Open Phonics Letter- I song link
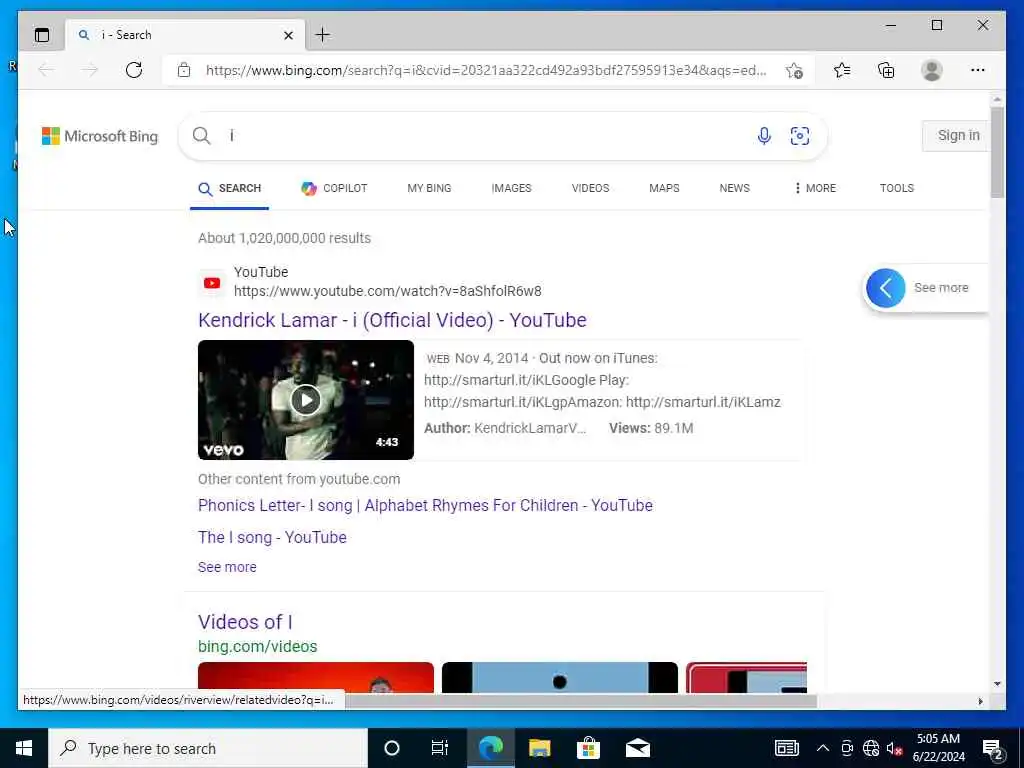This screenshot has width=1024, height=768. (425, 505)
